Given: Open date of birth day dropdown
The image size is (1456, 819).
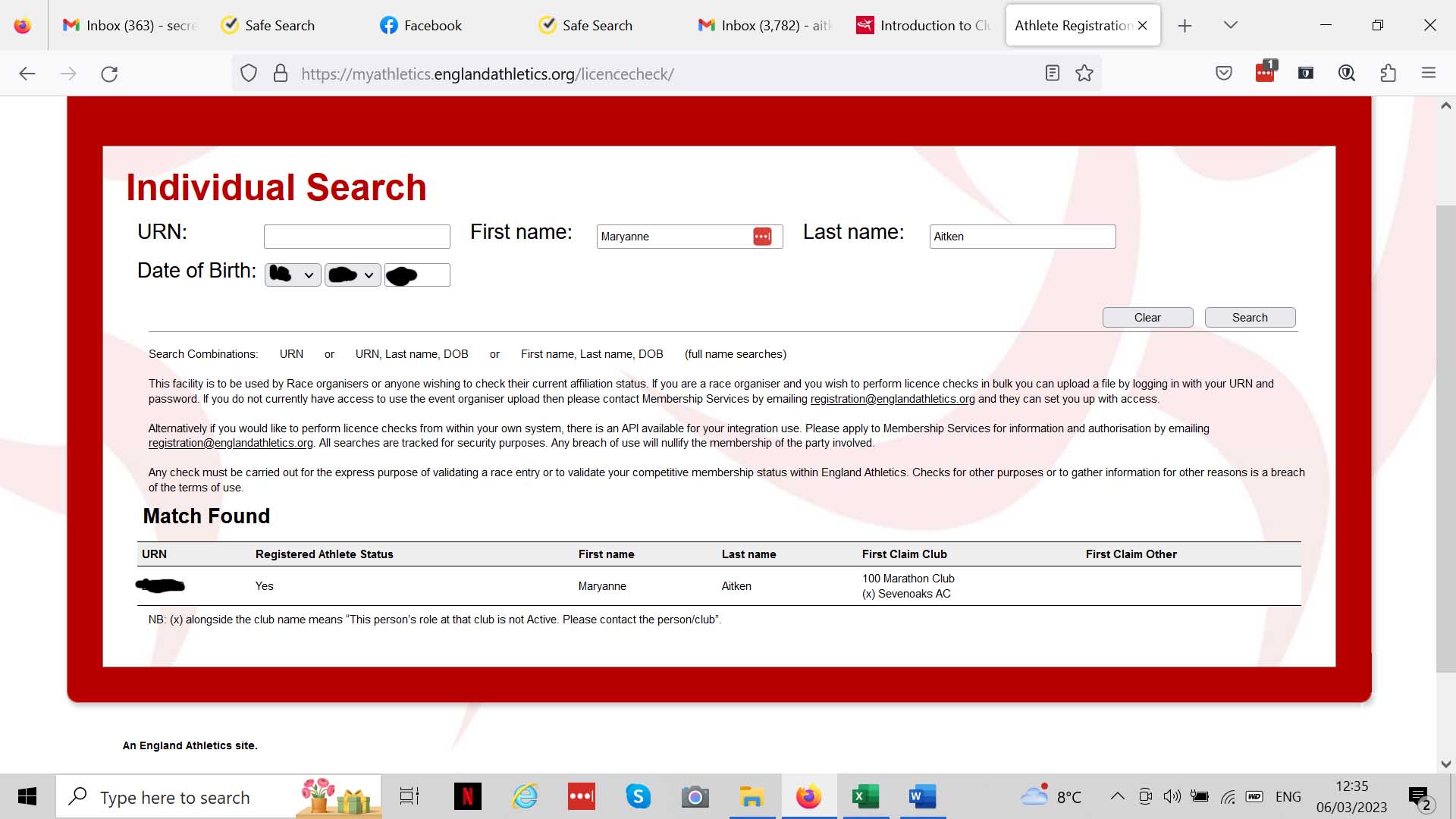Looking at the screenshot, I should [x=293, y=275].
